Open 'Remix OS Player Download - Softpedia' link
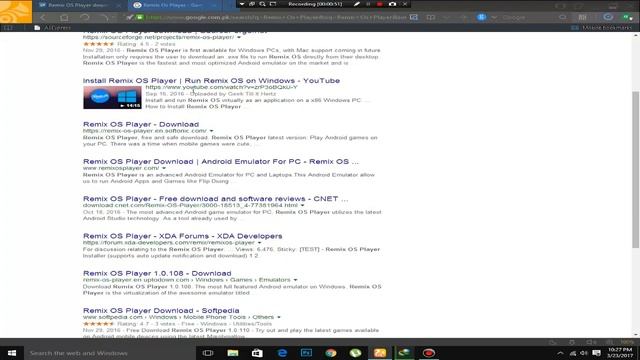Screen dimensions: 640x360 click(161, 310)
